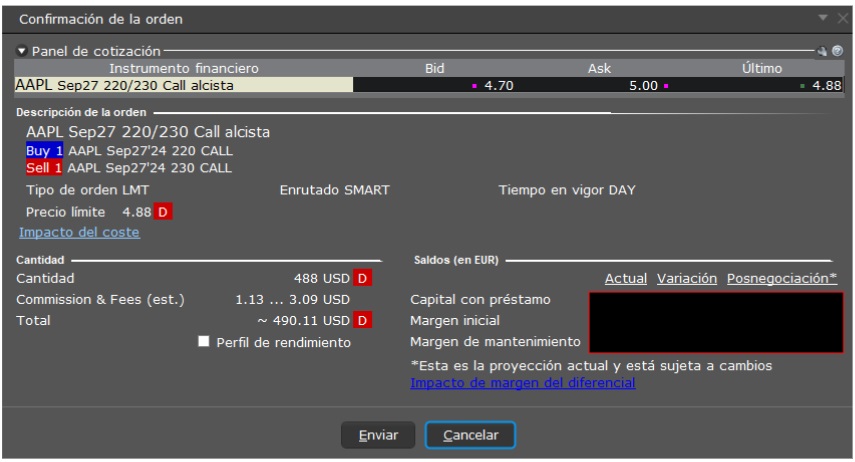This screenshot has width=855, height=462.
Task: Click the Instrumento financiero column header
Action: (184, 68)
